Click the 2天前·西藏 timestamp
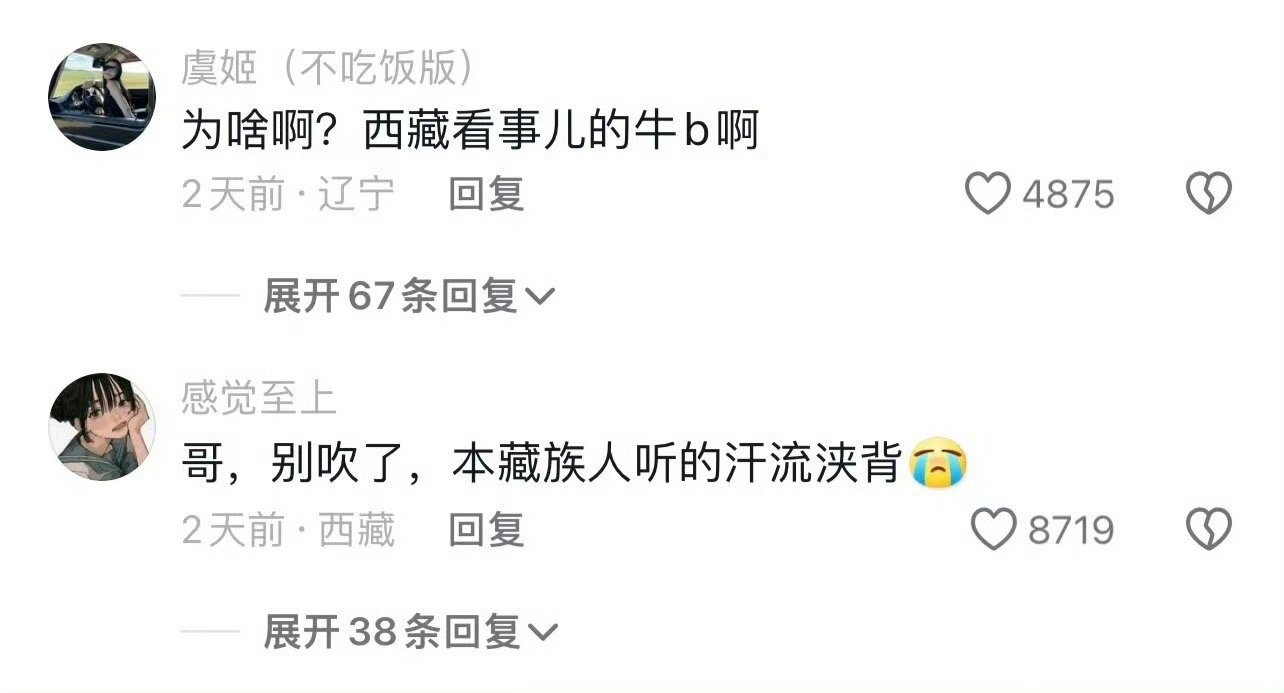 [288, 530]
